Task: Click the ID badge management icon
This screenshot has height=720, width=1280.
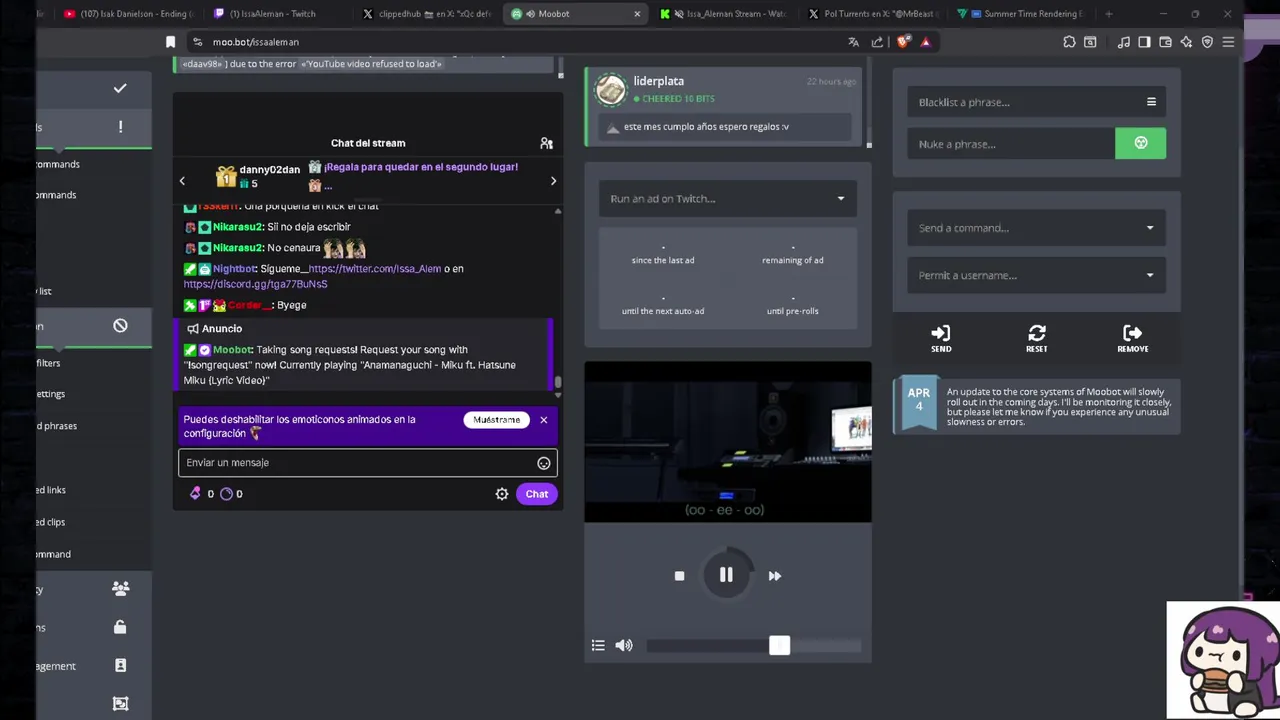Action: pos(120,666)
